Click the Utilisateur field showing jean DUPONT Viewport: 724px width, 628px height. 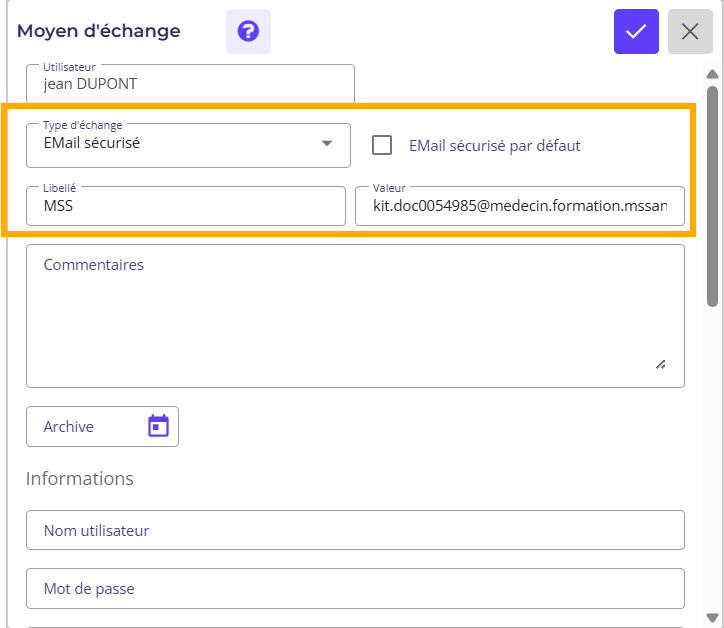[190, 84]
